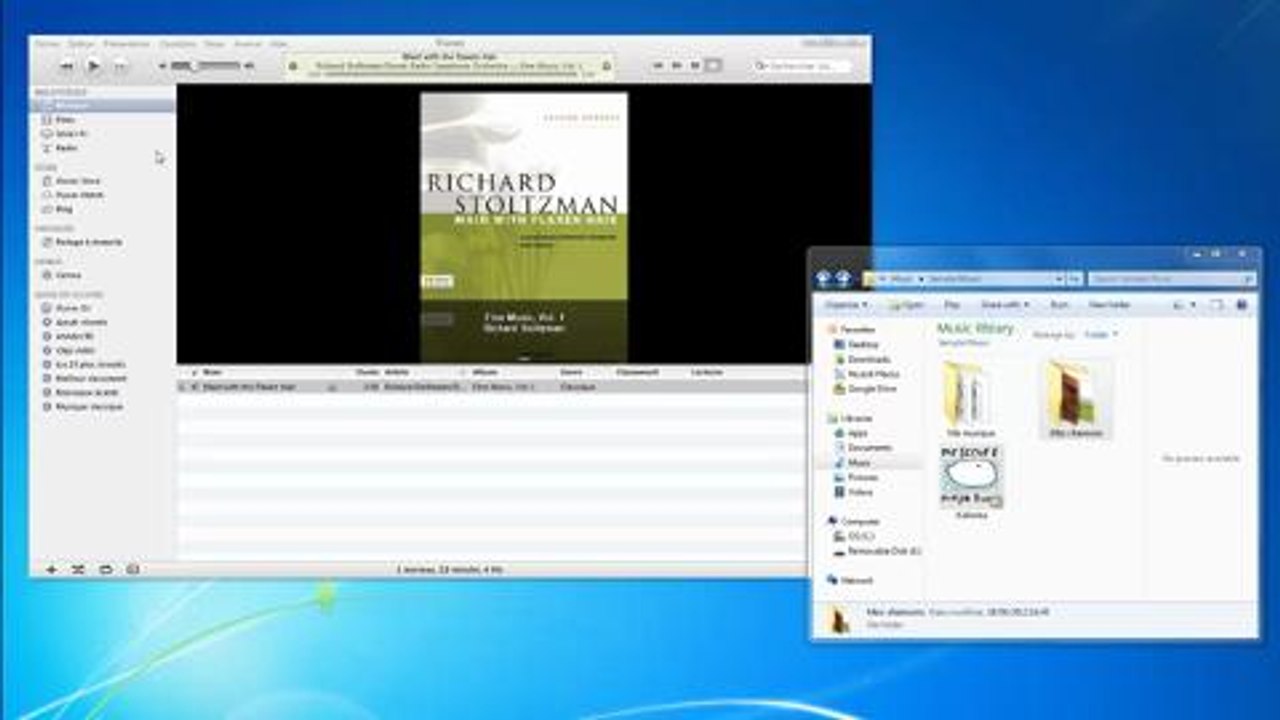Toggle the artwork viewer button in iTunes
The width and height of the screenshot is (1280, 720).
coord(132,570)
